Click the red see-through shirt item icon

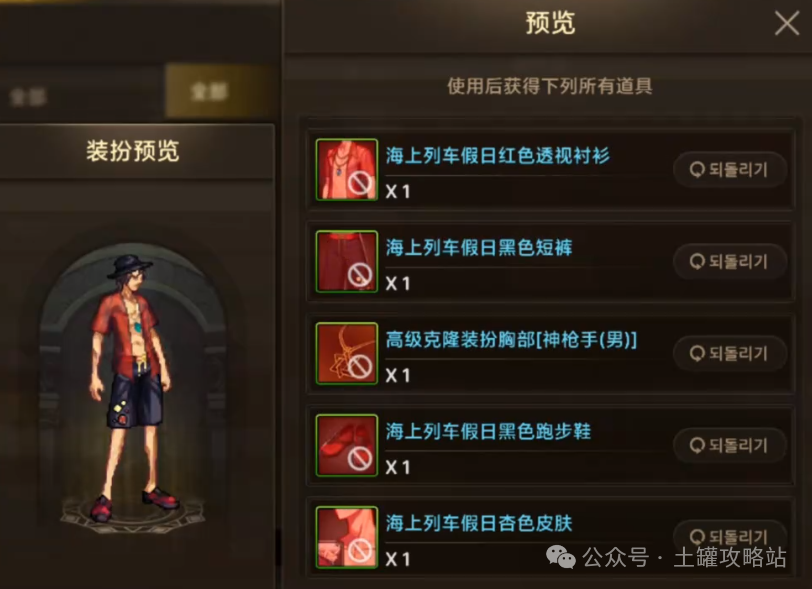click(346, 169)
